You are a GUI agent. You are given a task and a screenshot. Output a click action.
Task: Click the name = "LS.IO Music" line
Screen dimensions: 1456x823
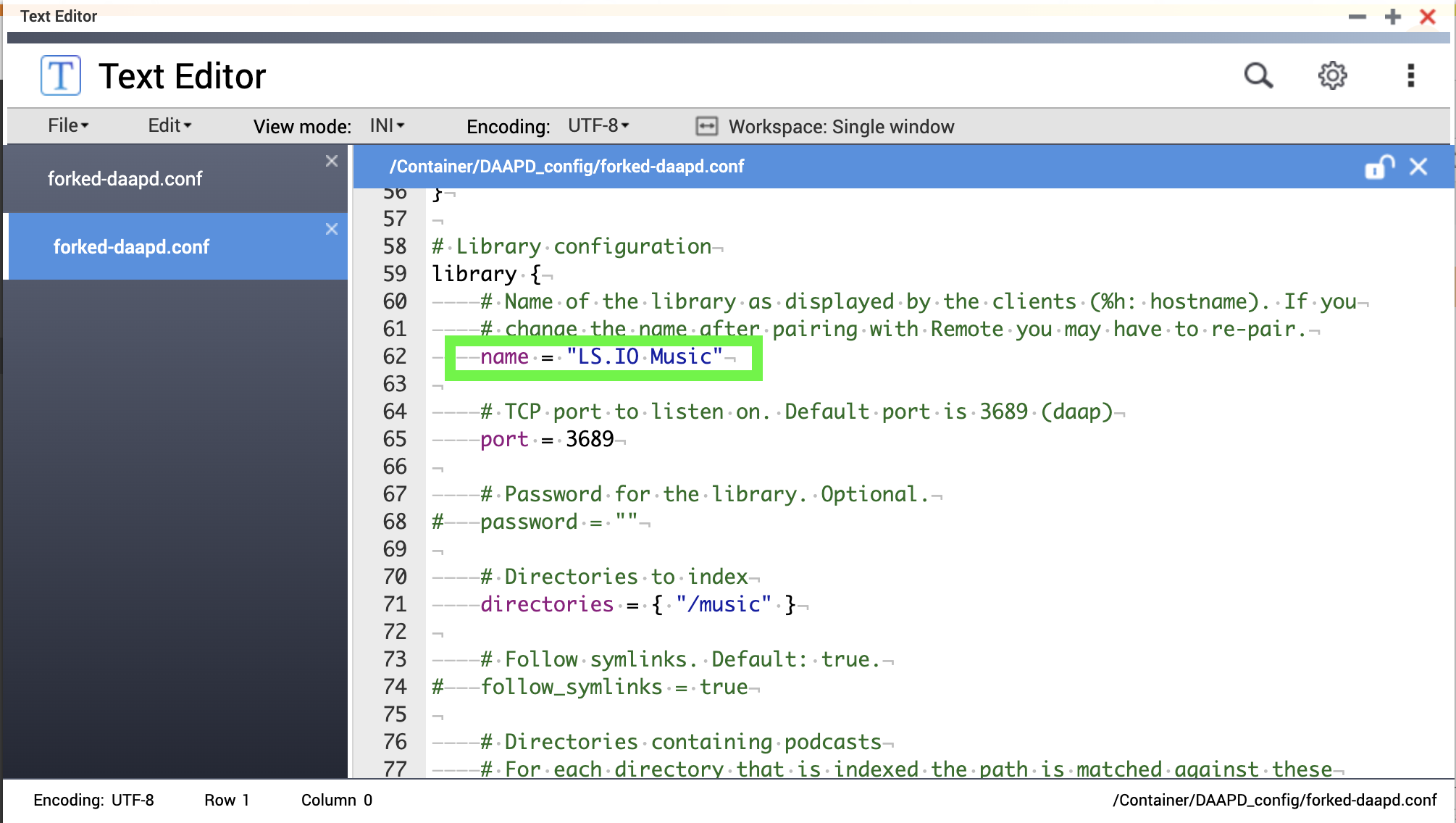(x=602, y=356)
